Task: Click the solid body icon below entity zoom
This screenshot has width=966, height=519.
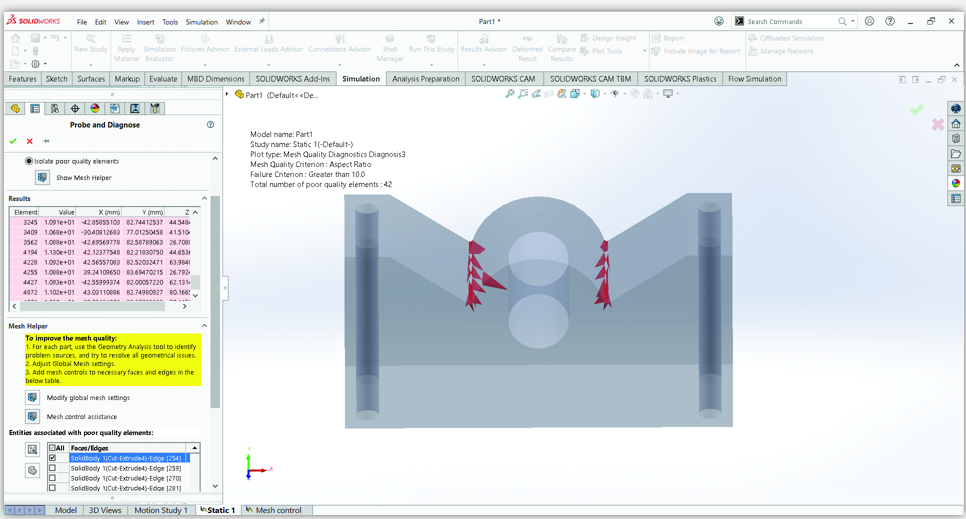Action: click(x=33, y=470)
